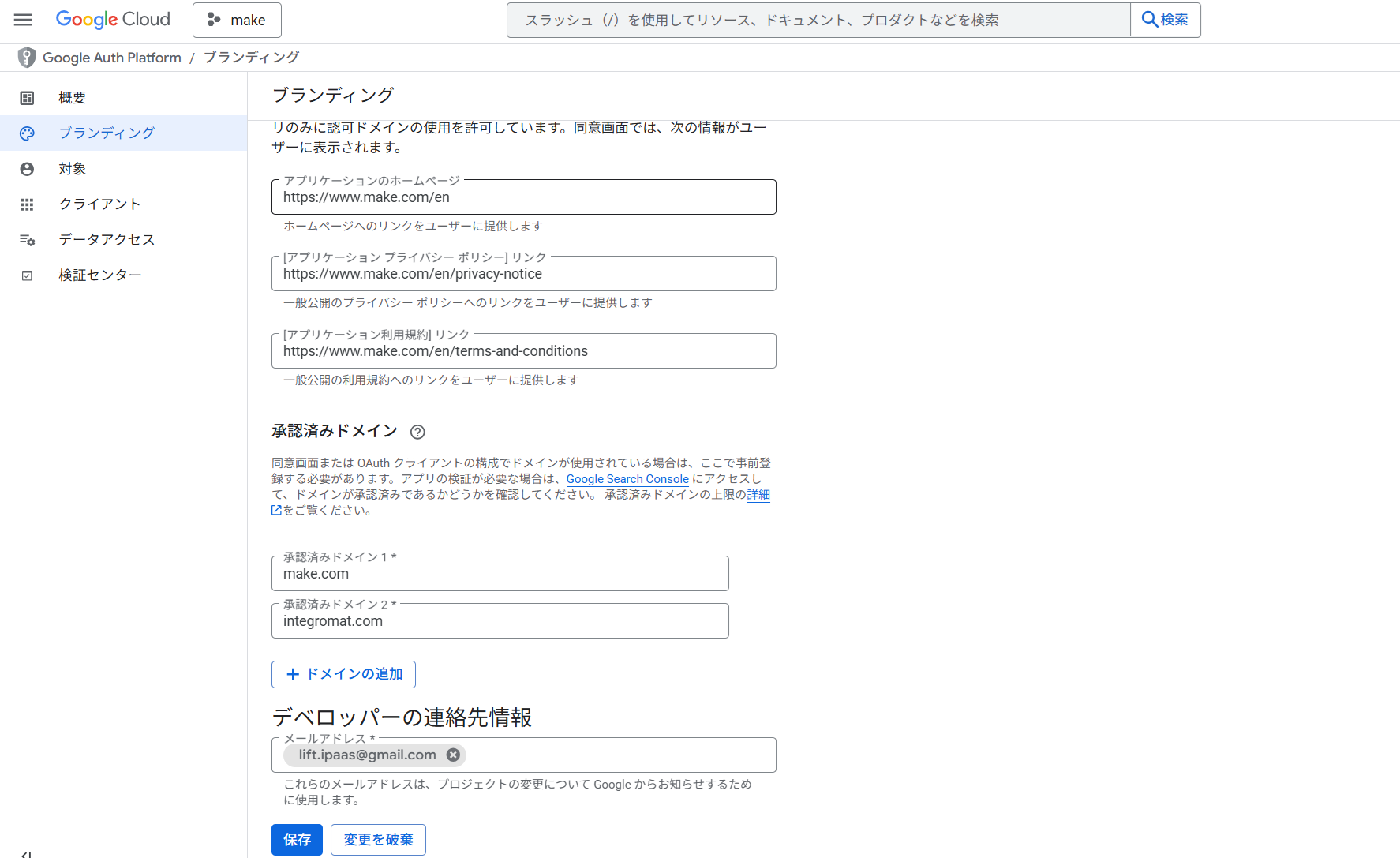Open the データアクセス page
The width and height of the screenshot is (1400, 858).
[123, 240]
